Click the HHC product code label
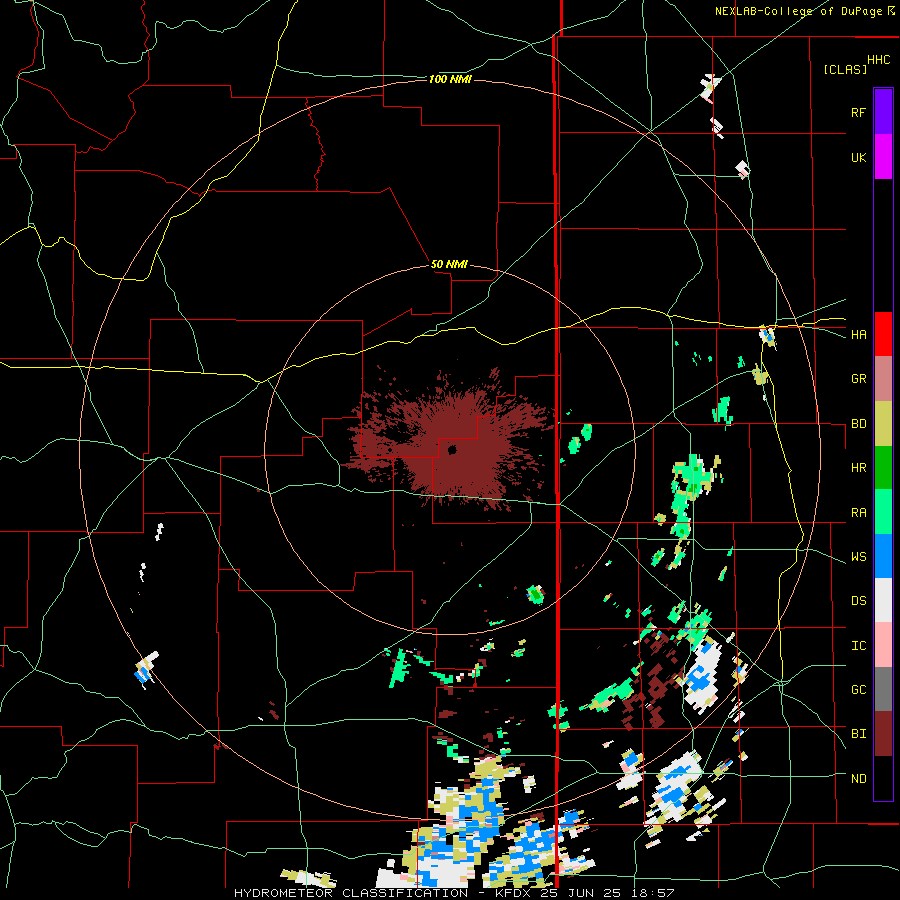 tap(879, 60)
